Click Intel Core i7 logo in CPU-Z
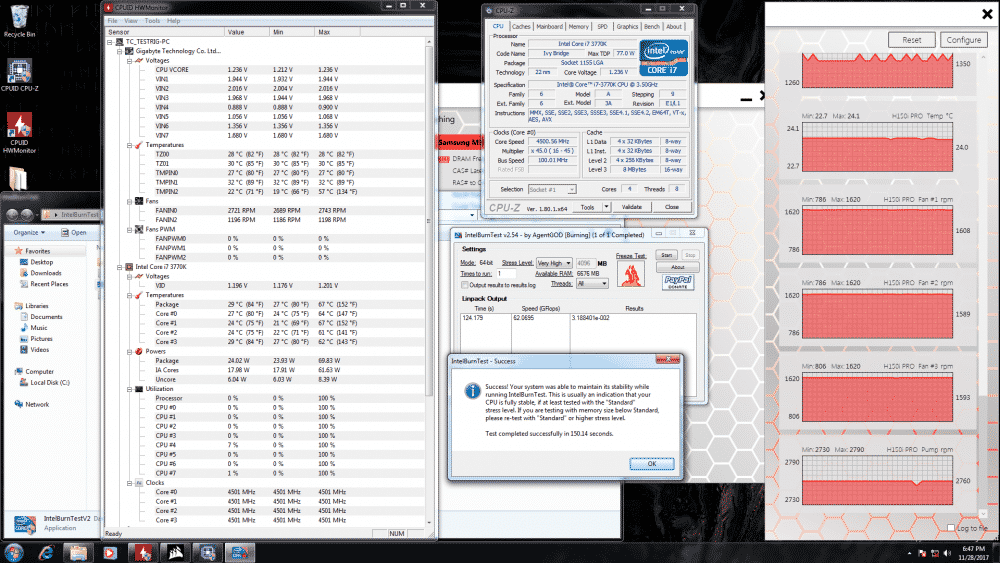1000x563 pixels. tap(663, 58)
